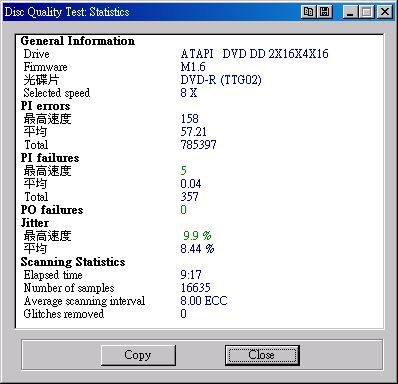This screenshot has height=384, width=398.
Task: Click the 'Selected speed' label
Action: click(x=57, y=93)
